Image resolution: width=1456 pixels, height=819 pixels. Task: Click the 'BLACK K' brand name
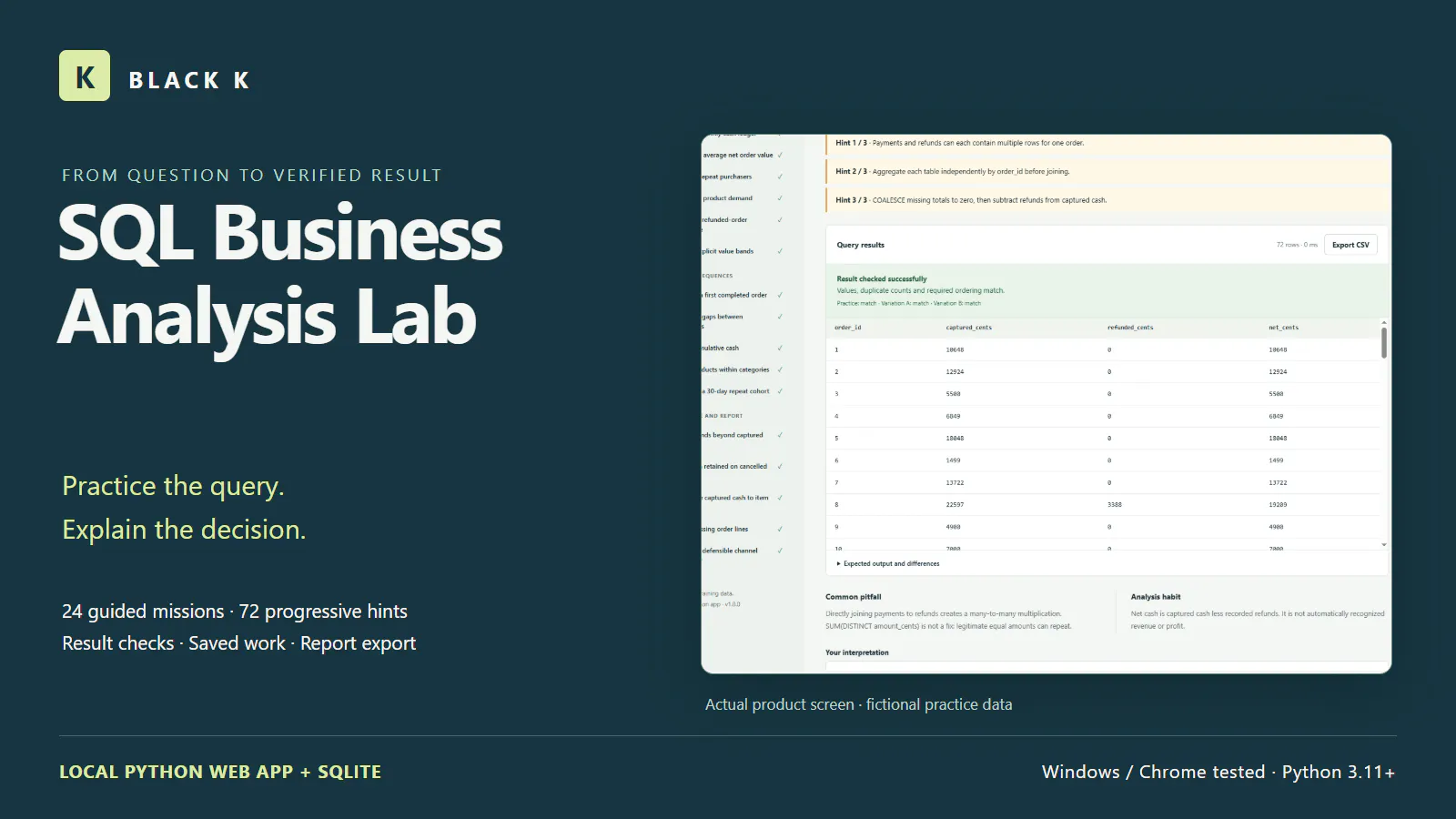(189, 80)
